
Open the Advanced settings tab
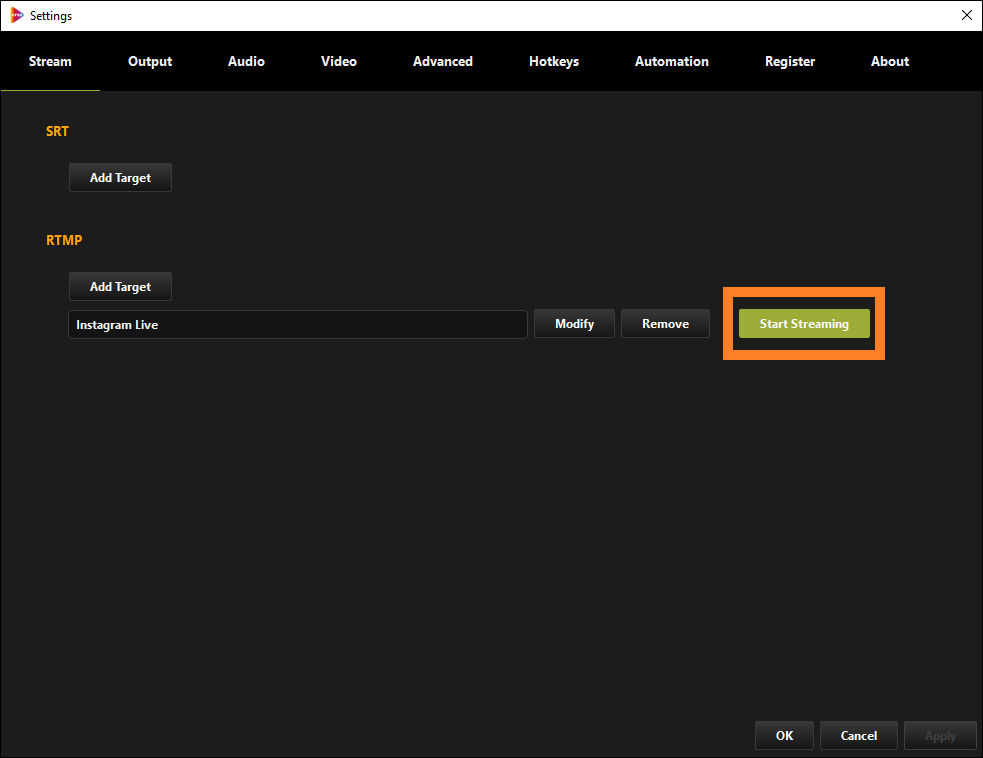(442, 61)
